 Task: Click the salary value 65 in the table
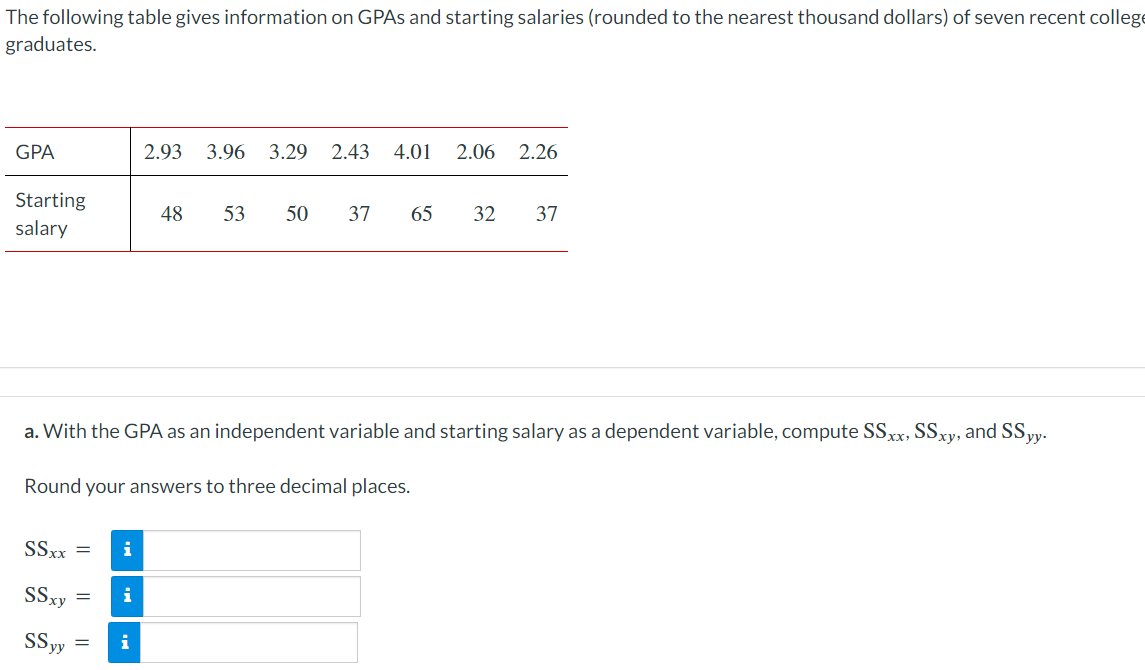422,214
